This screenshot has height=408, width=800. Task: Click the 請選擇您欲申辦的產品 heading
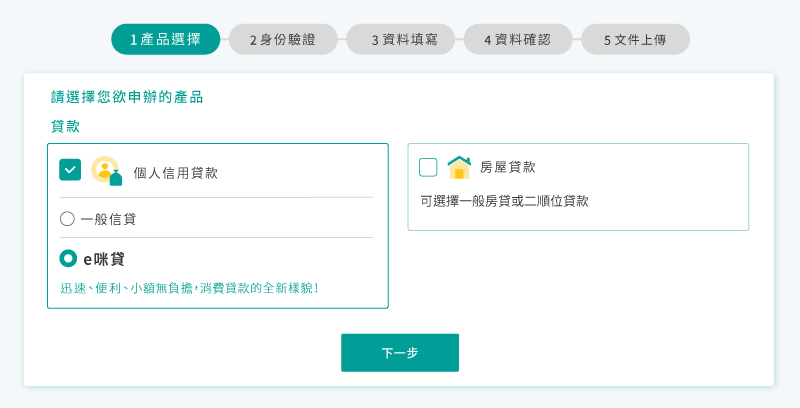[127, 97]
